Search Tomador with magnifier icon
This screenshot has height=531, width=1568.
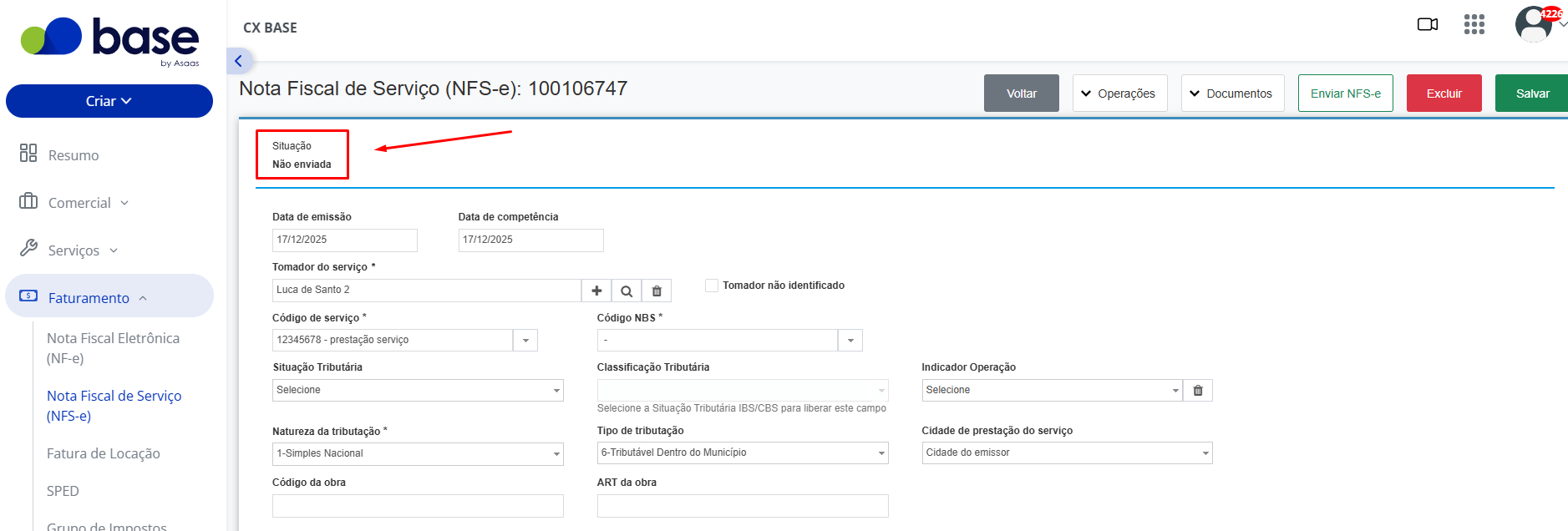click(x=627, y=291)
